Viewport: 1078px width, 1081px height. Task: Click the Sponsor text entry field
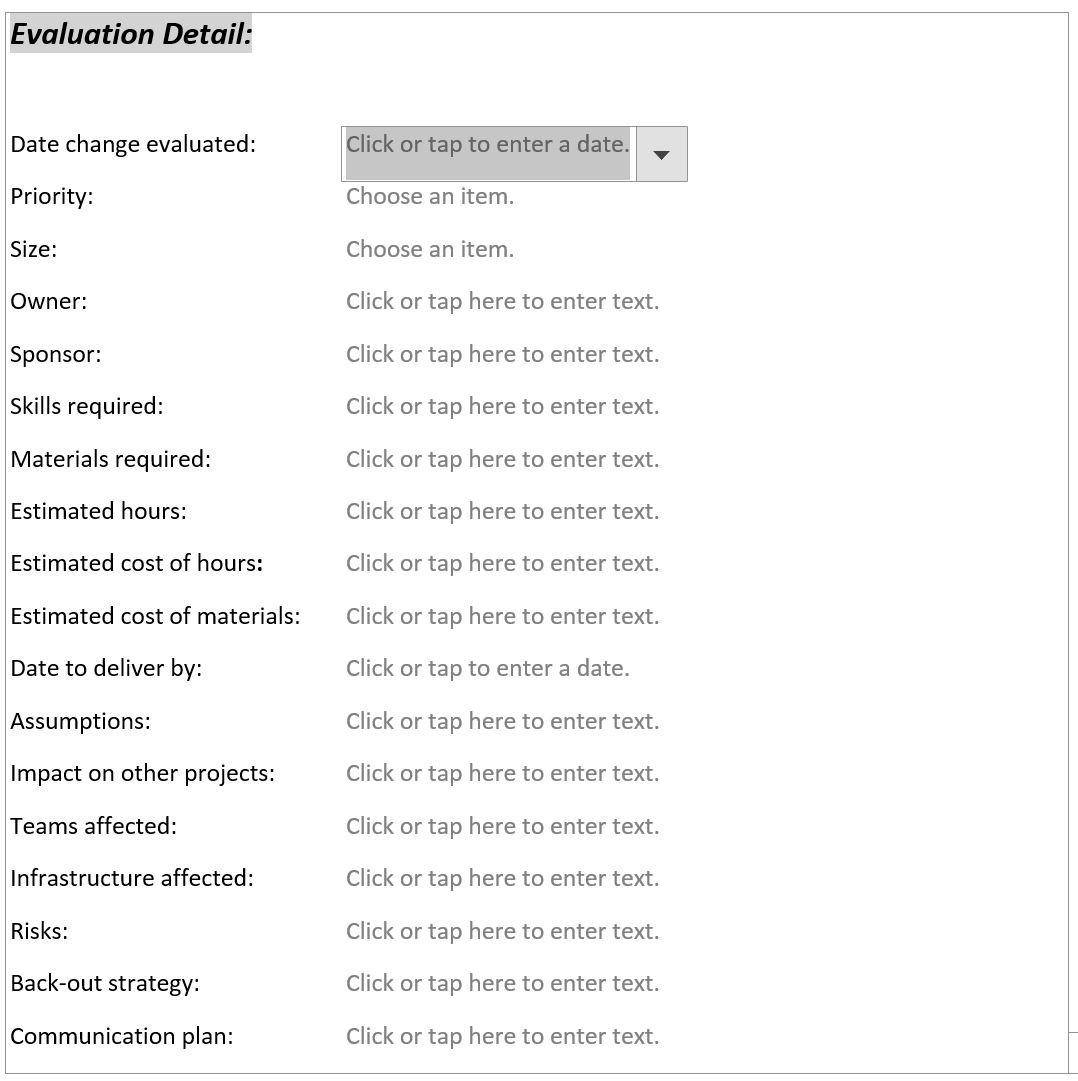click(502, 355)
